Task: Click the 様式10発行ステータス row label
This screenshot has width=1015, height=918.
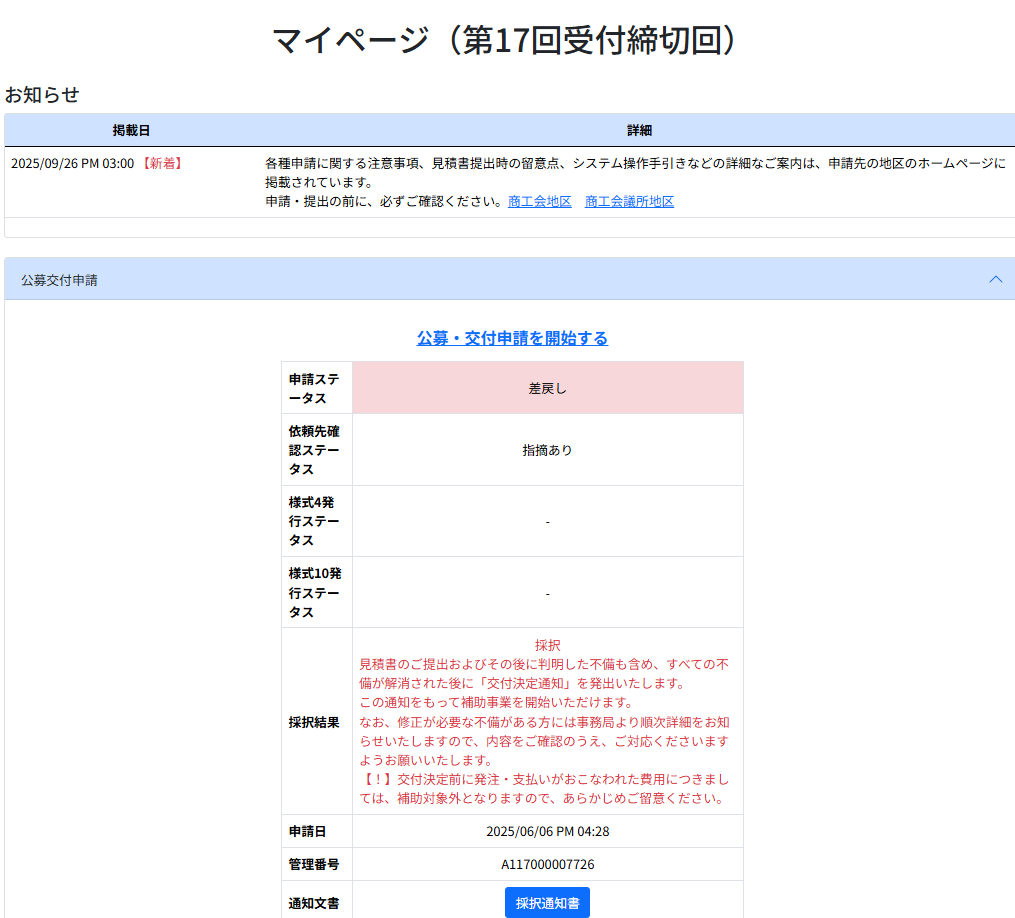Action: coord(316,592)
